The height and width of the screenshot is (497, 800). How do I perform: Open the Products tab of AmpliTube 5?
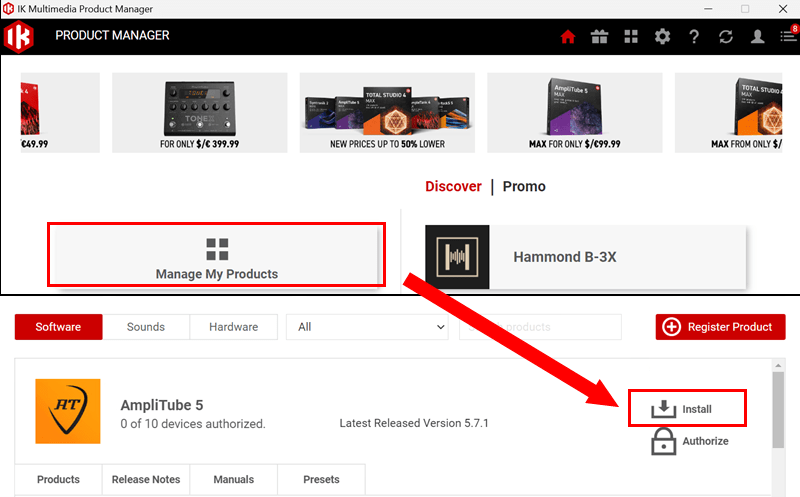click(x=58, y=479)
